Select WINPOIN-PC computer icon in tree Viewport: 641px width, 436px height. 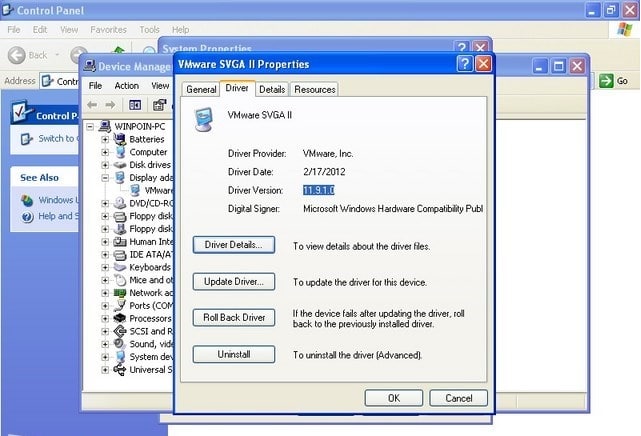pyautogui.click(x=105, y=126)
